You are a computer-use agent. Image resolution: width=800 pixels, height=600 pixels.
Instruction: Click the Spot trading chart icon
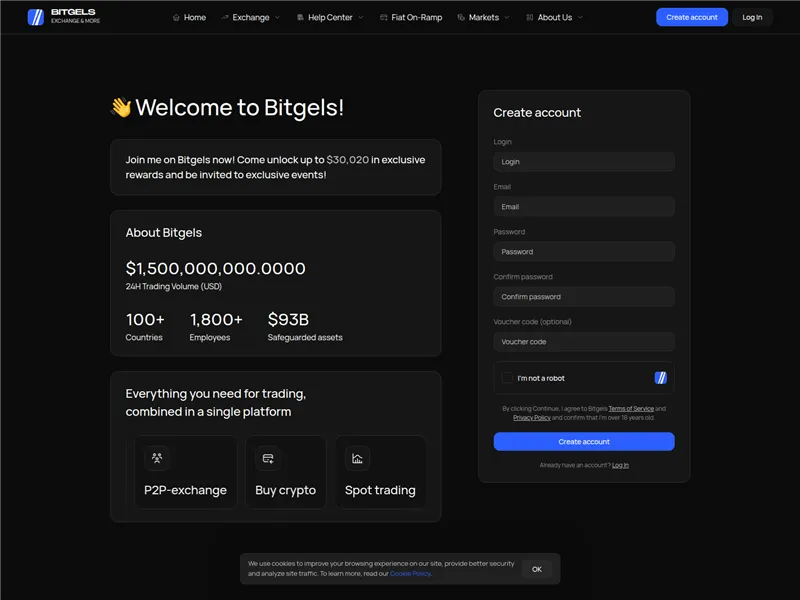[x=356, y=458]
